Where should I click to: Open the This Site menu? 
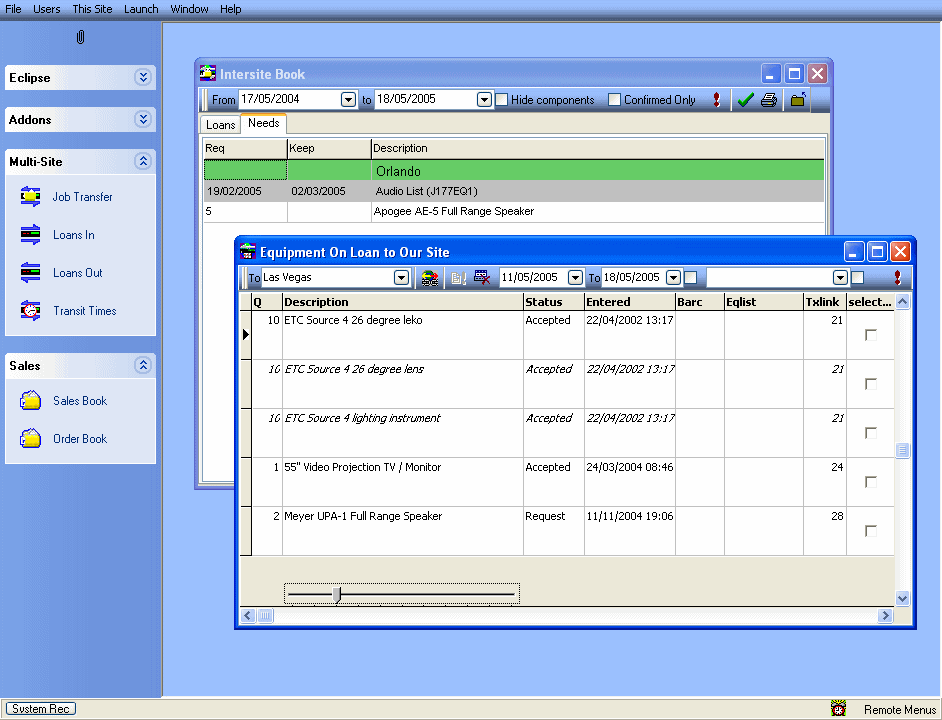92,9
